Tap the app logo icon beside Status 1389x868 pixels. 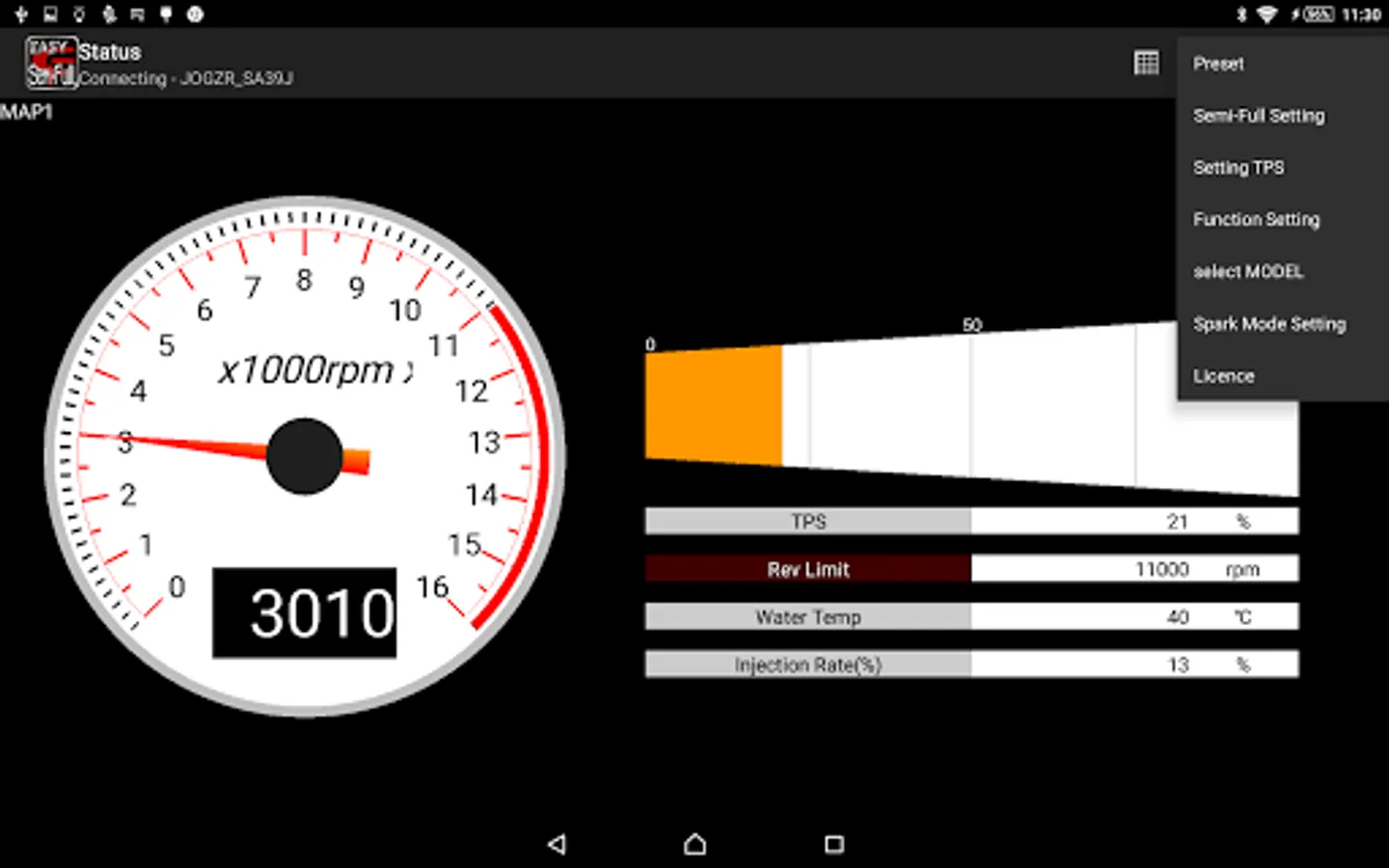click(50, 64)
